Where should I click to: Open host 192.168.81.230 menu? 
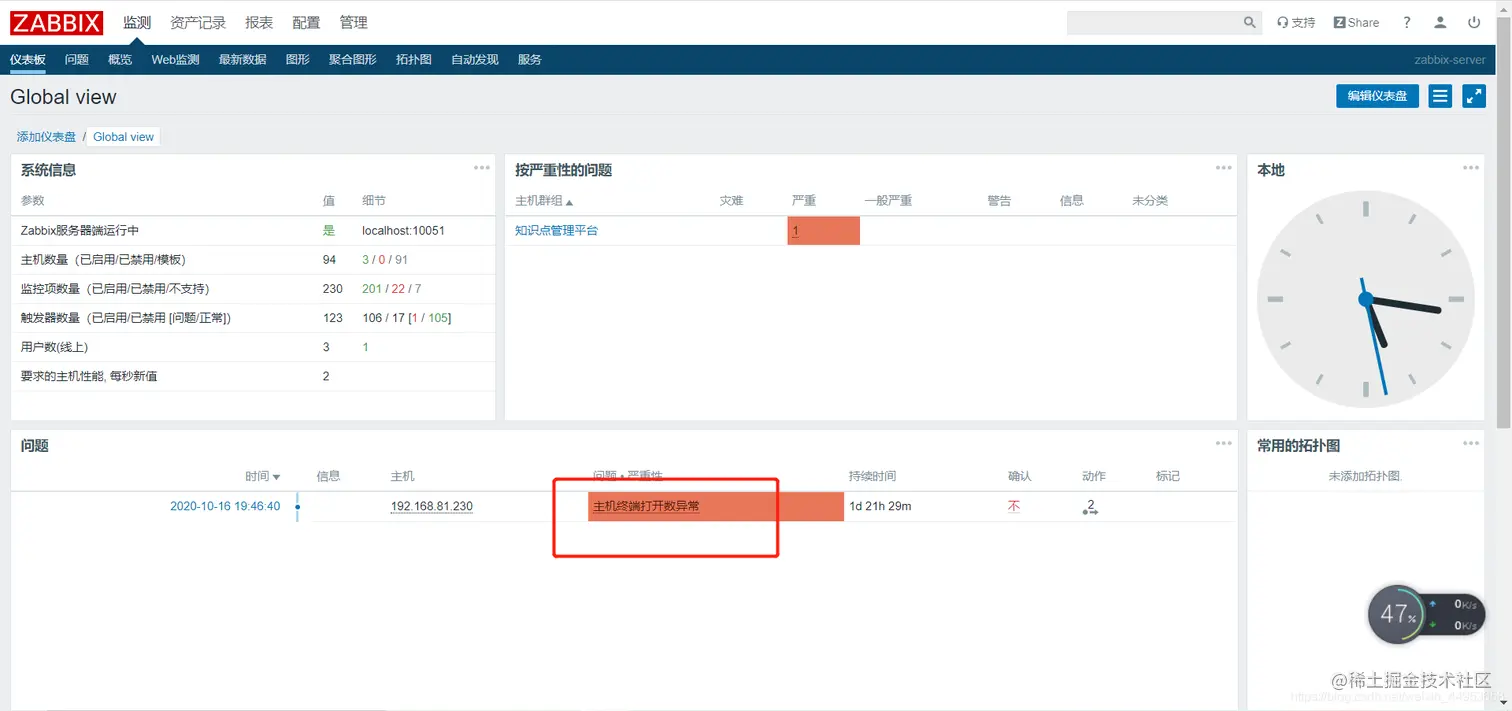coord(431,507)
